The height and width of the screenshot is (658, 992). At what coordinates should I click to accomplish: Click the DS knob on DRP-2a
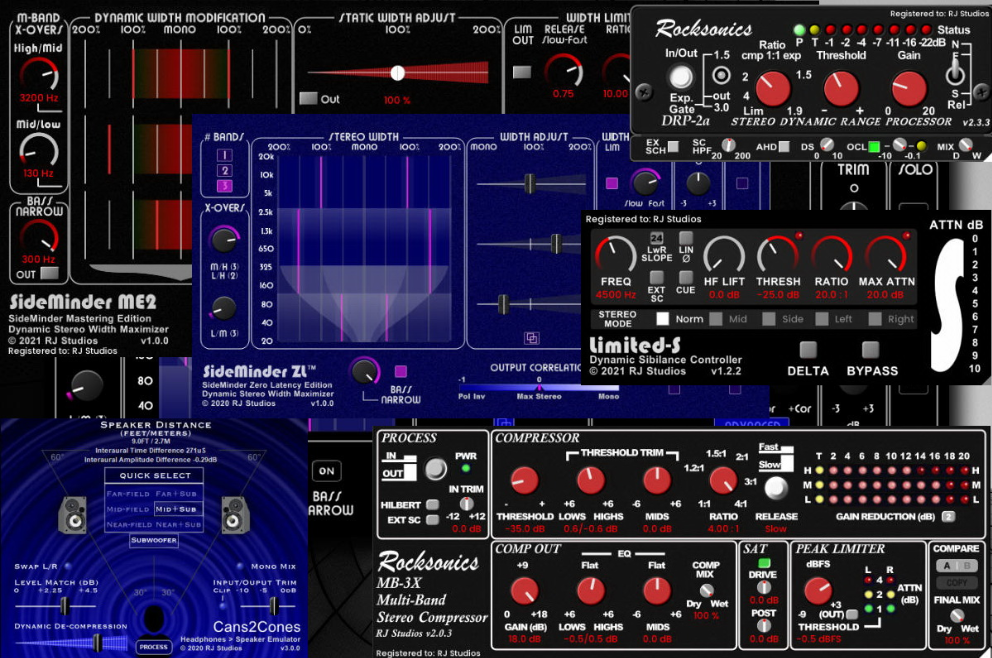click(x=826, y=145)
